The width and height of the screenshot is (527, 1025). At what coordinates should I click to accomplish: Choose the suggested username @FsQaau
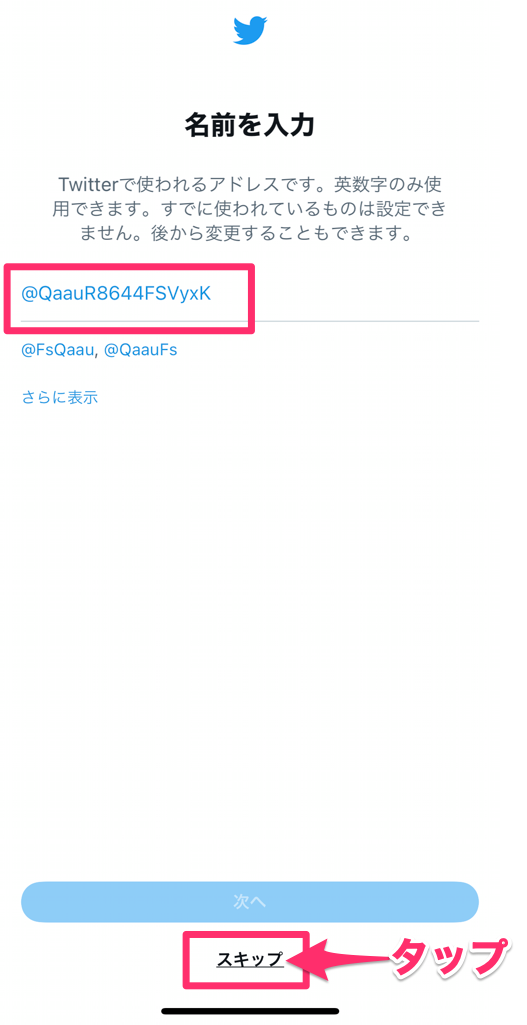(56, 350)
